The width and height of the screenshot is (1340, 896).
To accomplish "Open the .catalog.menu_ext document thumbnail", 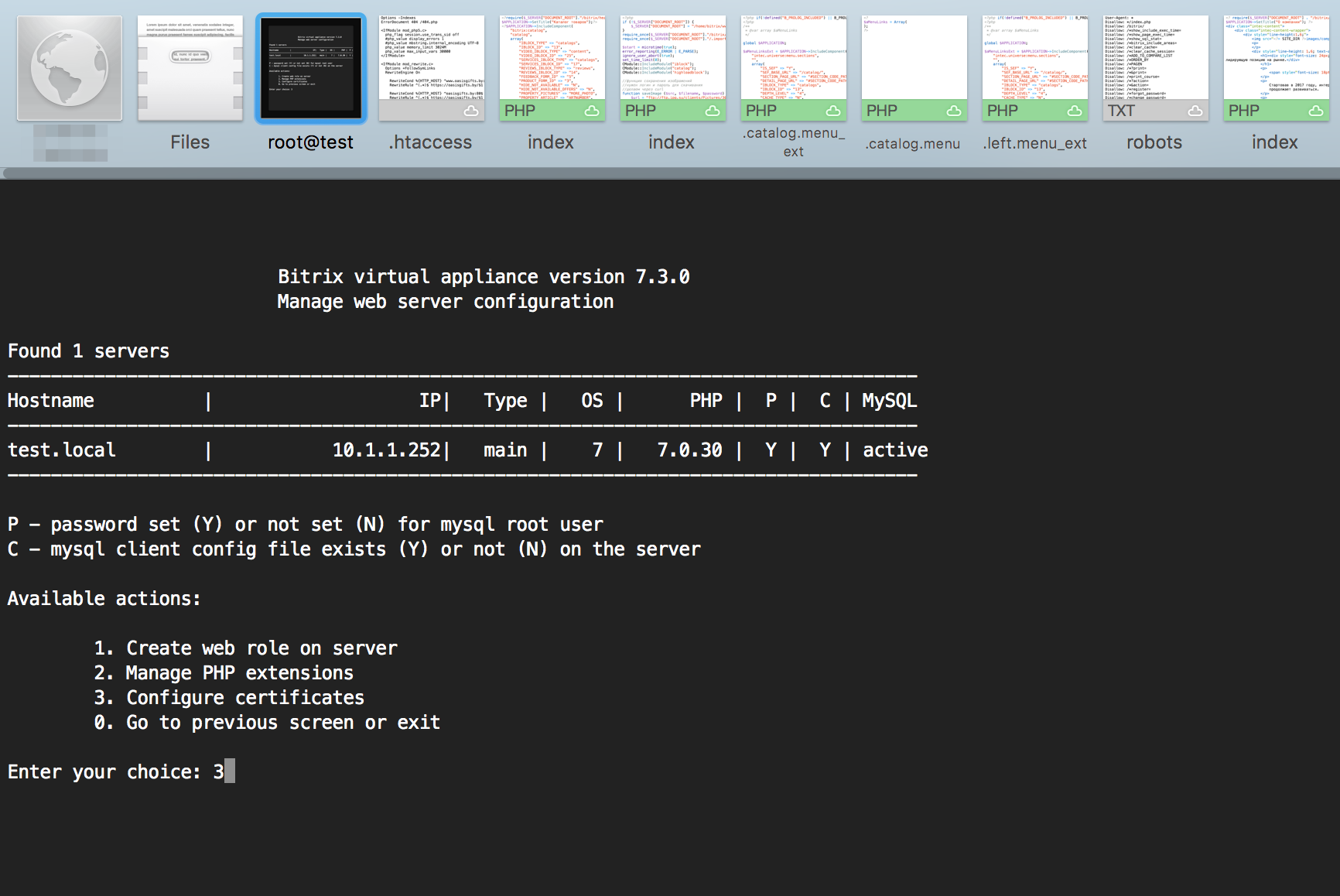I will pyautogui.click(x=793, y=58).
